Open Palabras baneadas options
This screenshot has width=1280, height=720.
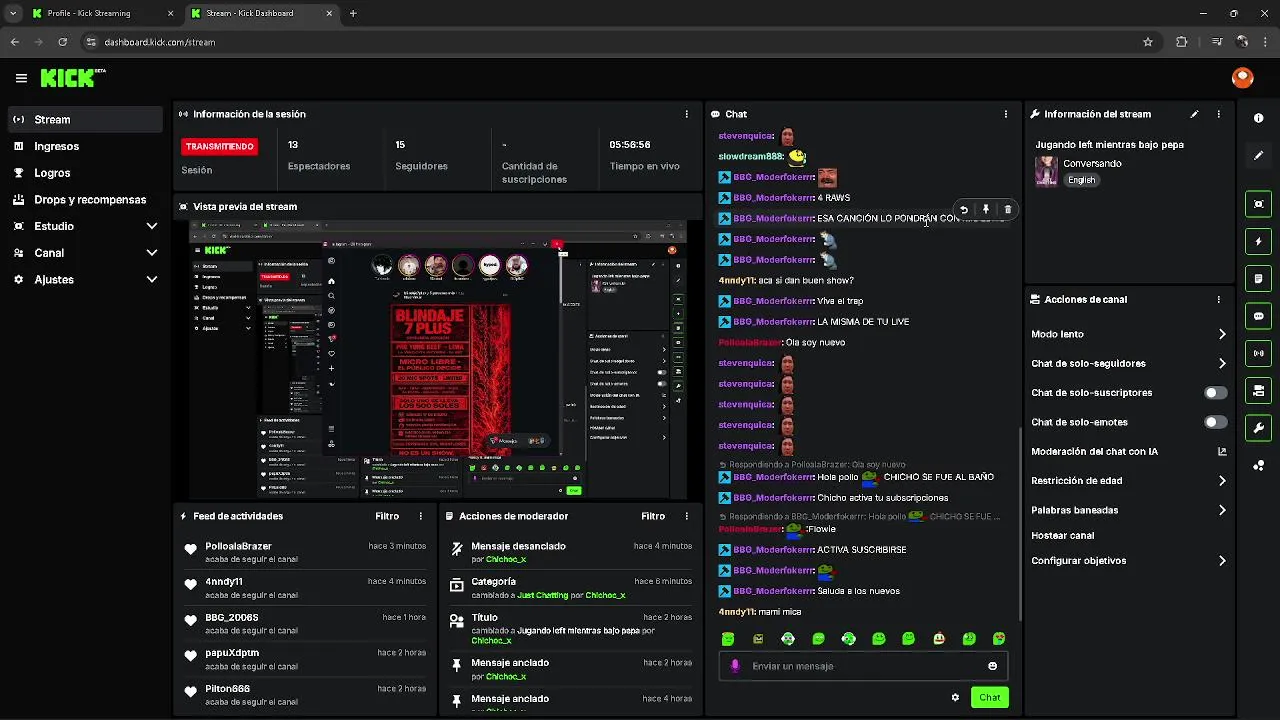(x=1128, y=510)
